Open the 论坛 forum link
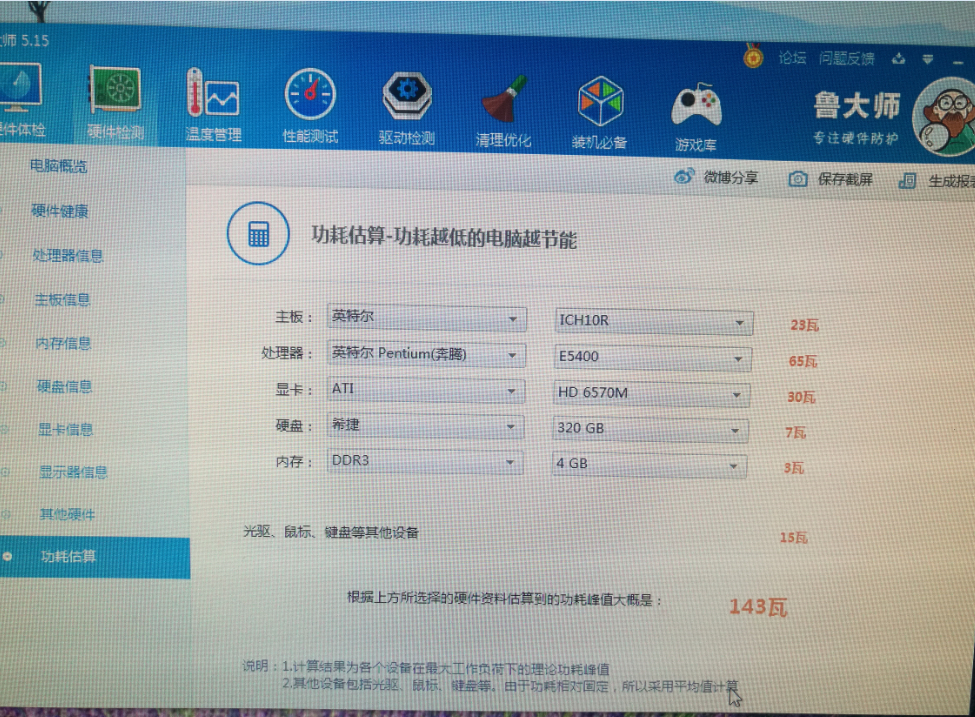 click(792, 58)
